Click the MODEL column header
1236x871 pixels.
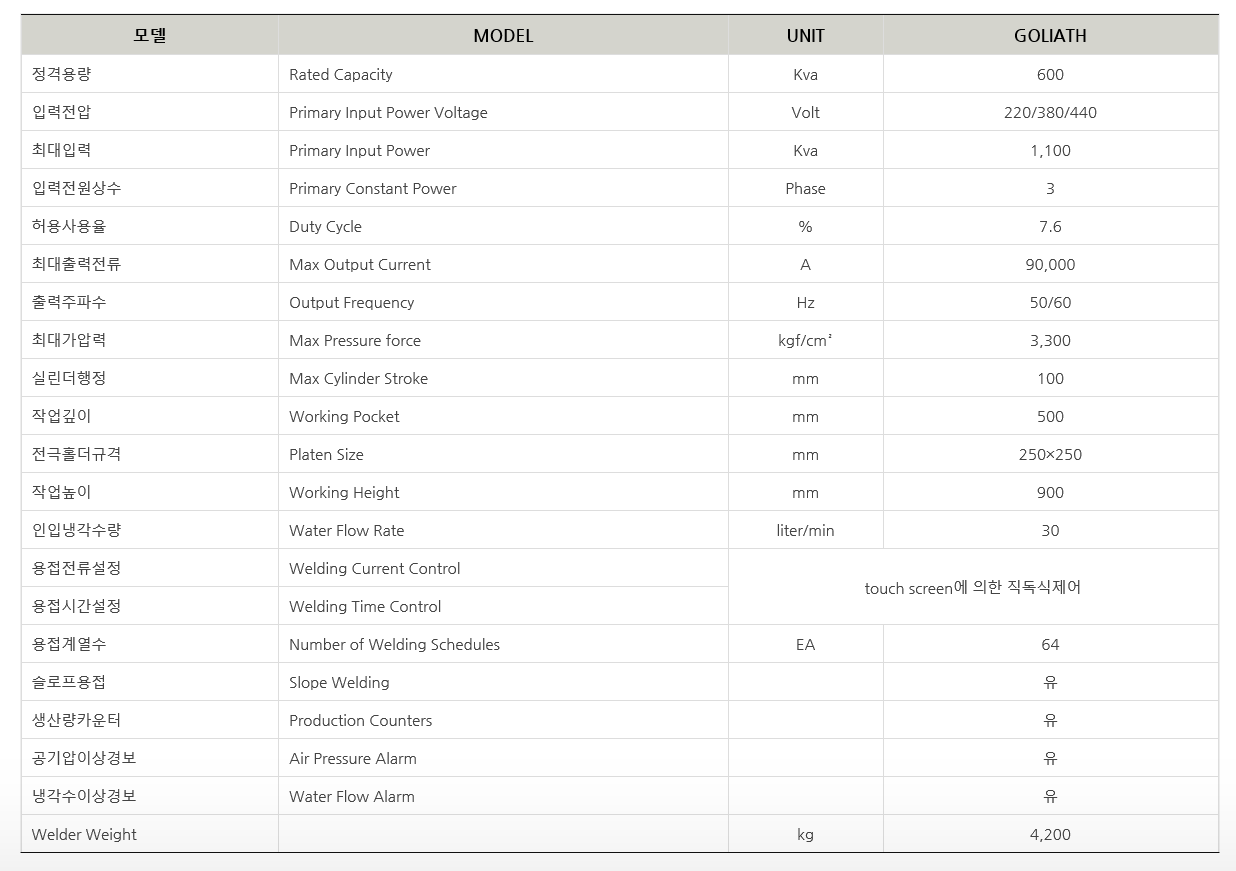(x=503, y=36)
